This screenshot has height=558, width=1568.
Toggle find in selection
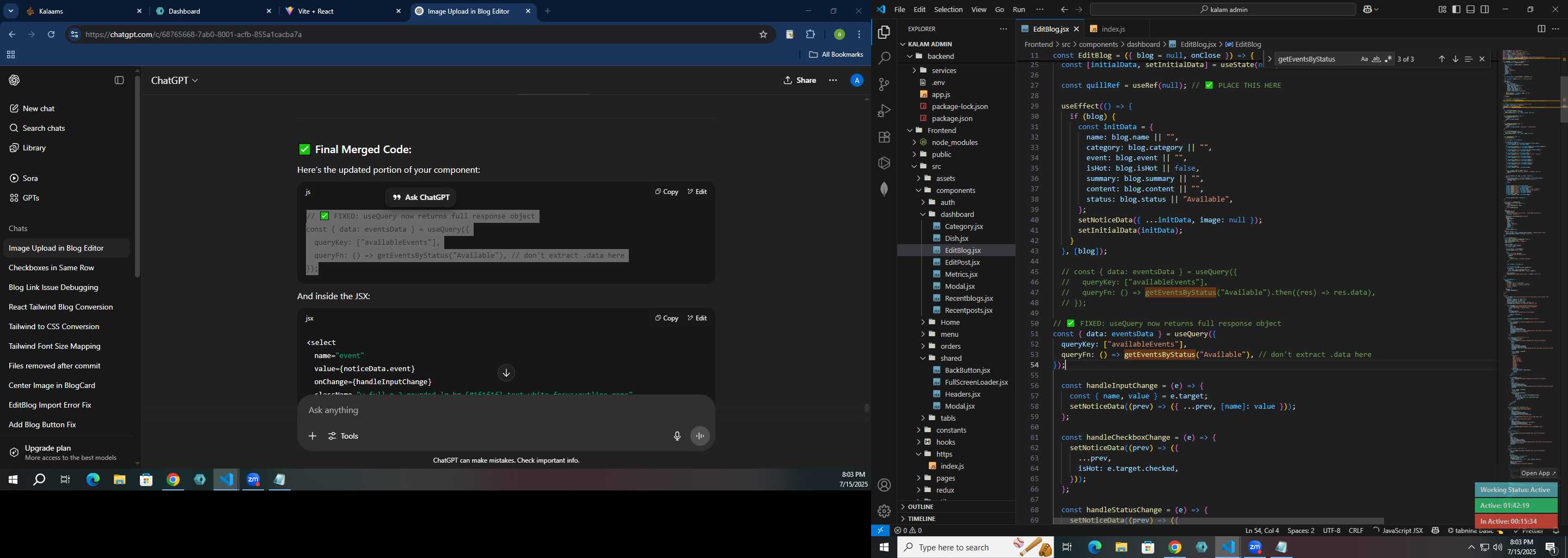(1468, 59)
